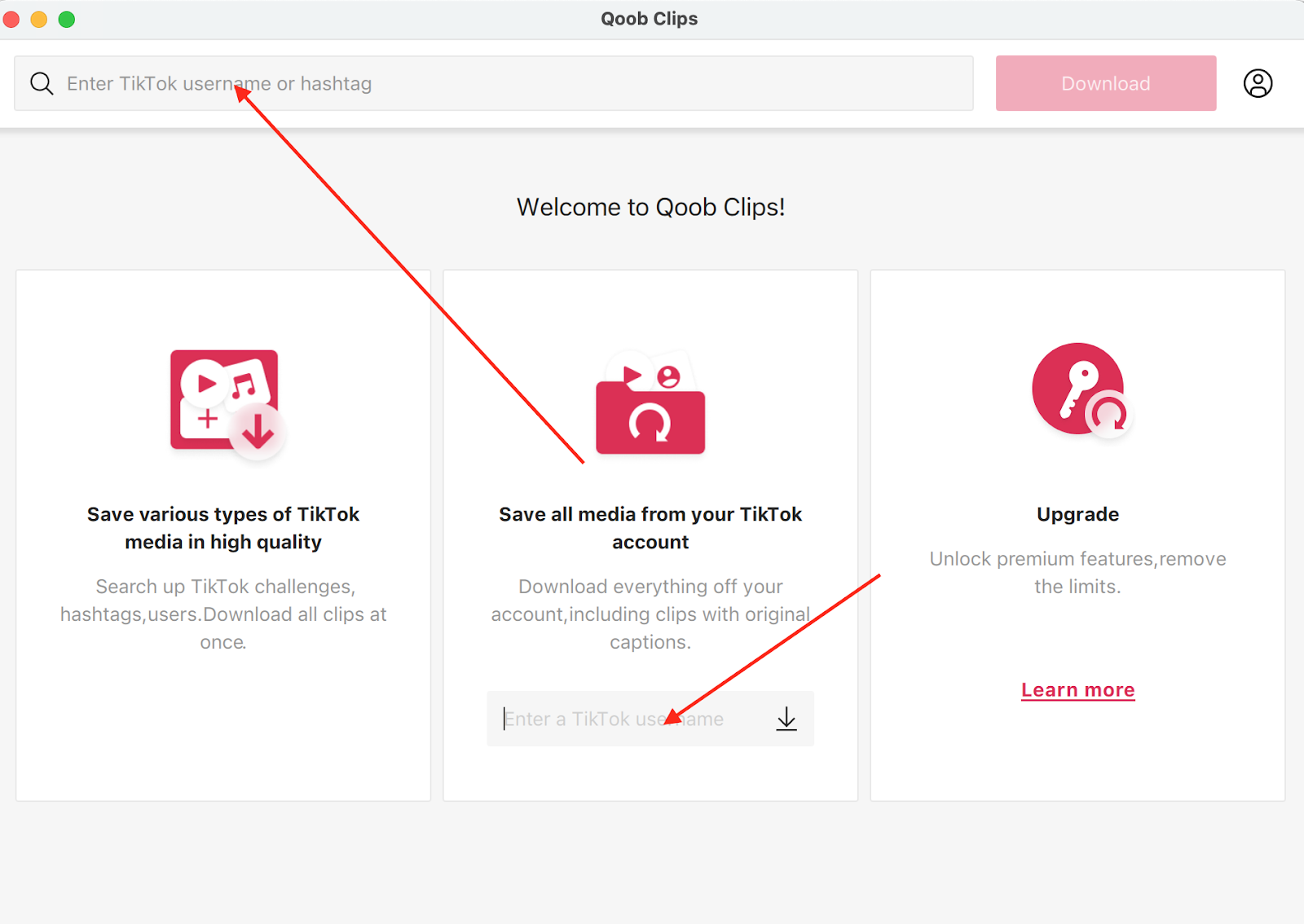Click 'Unlock premium features' description text
Viewport: 1304px width, 924px height.
[x=1077, y=573]
